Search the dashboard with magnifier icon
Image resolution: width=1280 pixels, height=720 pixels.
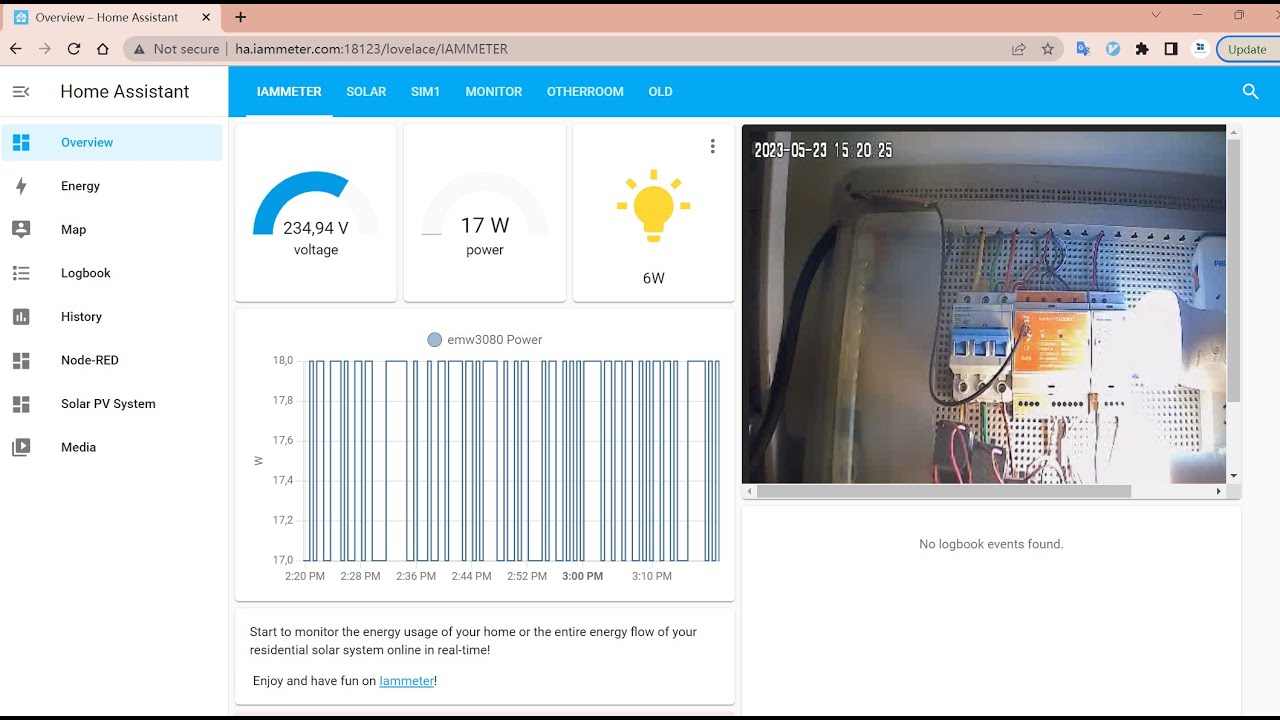[1250, 91]
